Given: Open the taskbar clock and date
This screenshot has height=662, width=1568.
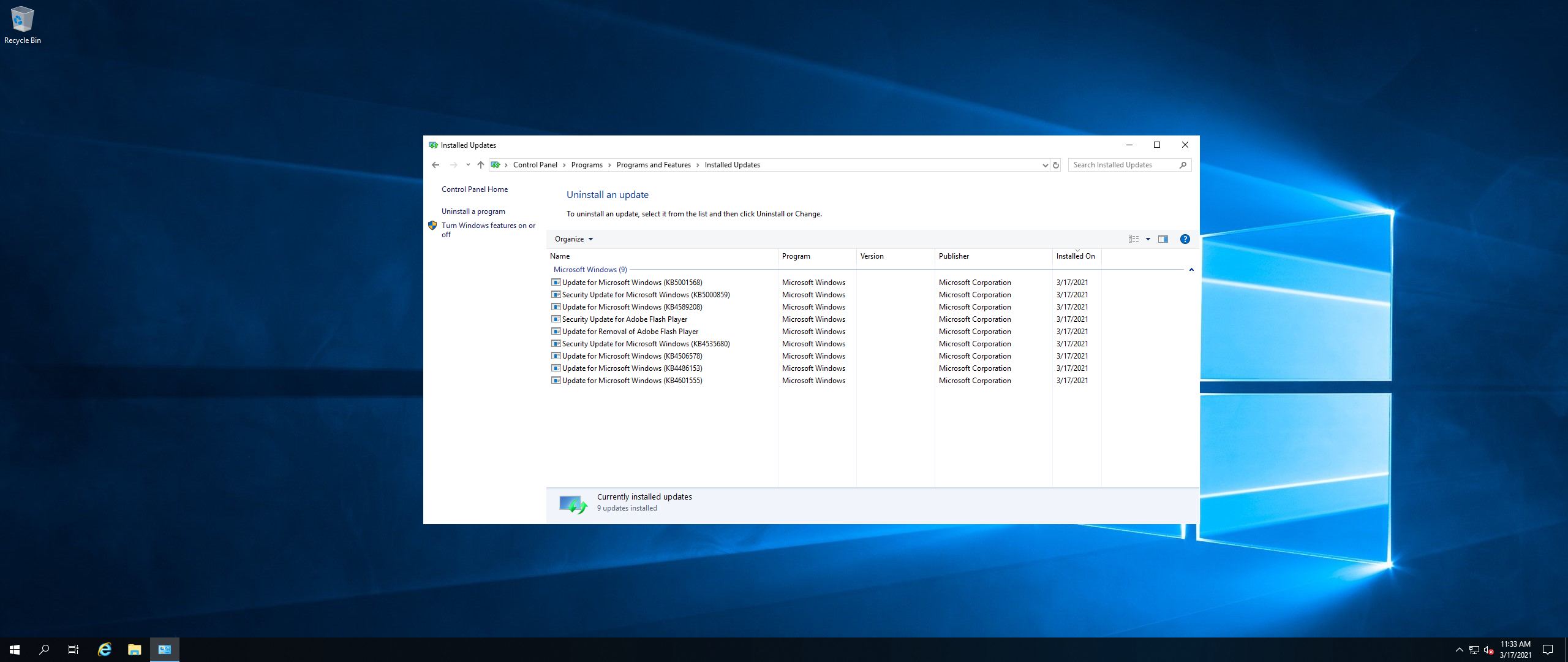Looking at the screenshot, I should [1515, 650].
